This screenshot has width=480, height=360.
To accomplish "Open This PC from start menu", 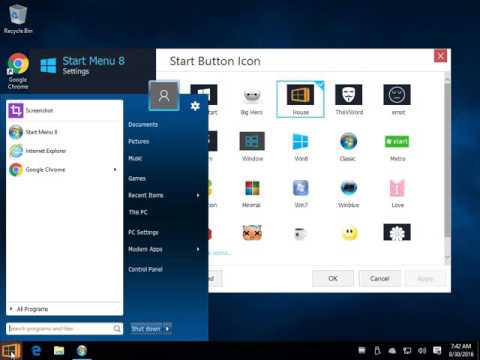I will pyautogui.click(x=138, y=212).
